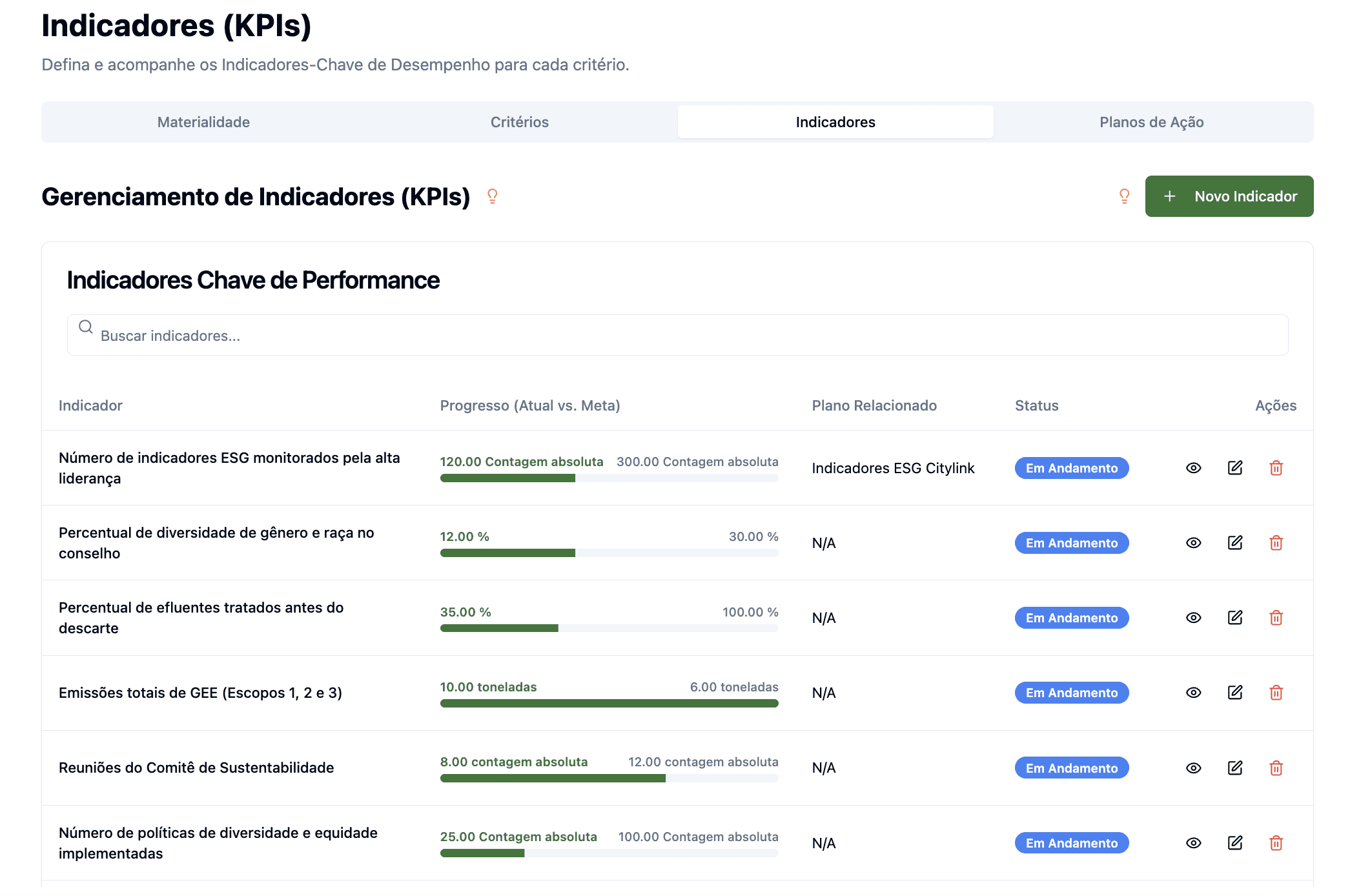Image resolution: width=1361 pixels, height=896 pixels.
Task: Edit Percentual de efluentes tratados indicator
Action: tap(1234, 618)
